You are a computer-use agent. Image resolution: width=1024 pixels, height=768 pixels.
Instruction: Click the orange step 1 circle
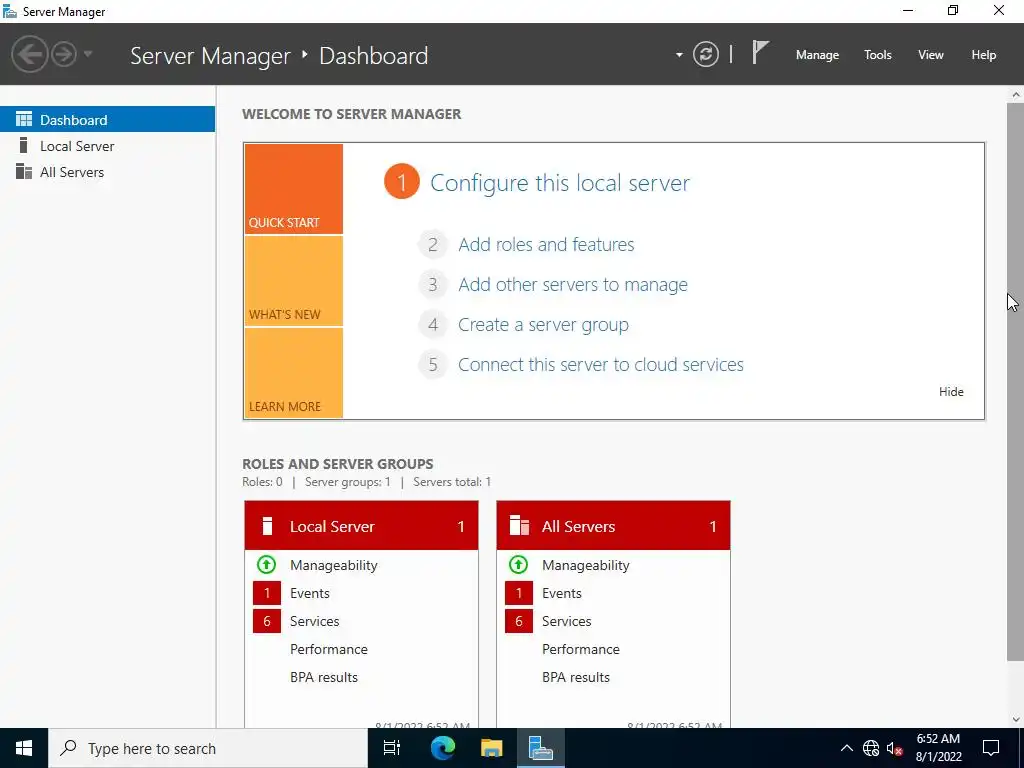(x=402, y=182)
